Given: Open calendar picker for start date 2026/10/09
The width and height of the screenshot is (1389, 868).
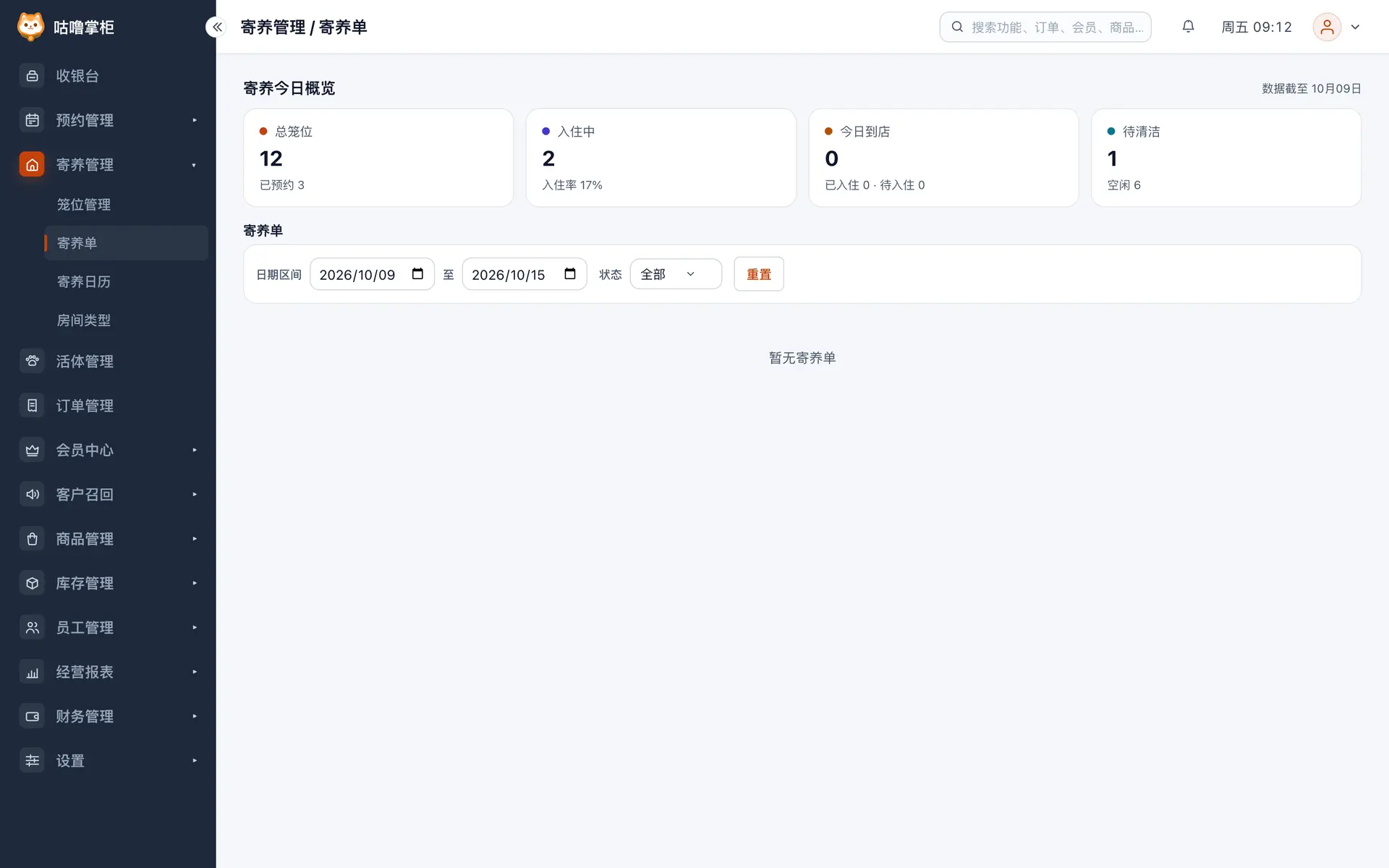Looking at the screenshot, I should click(x=417, y=273).
